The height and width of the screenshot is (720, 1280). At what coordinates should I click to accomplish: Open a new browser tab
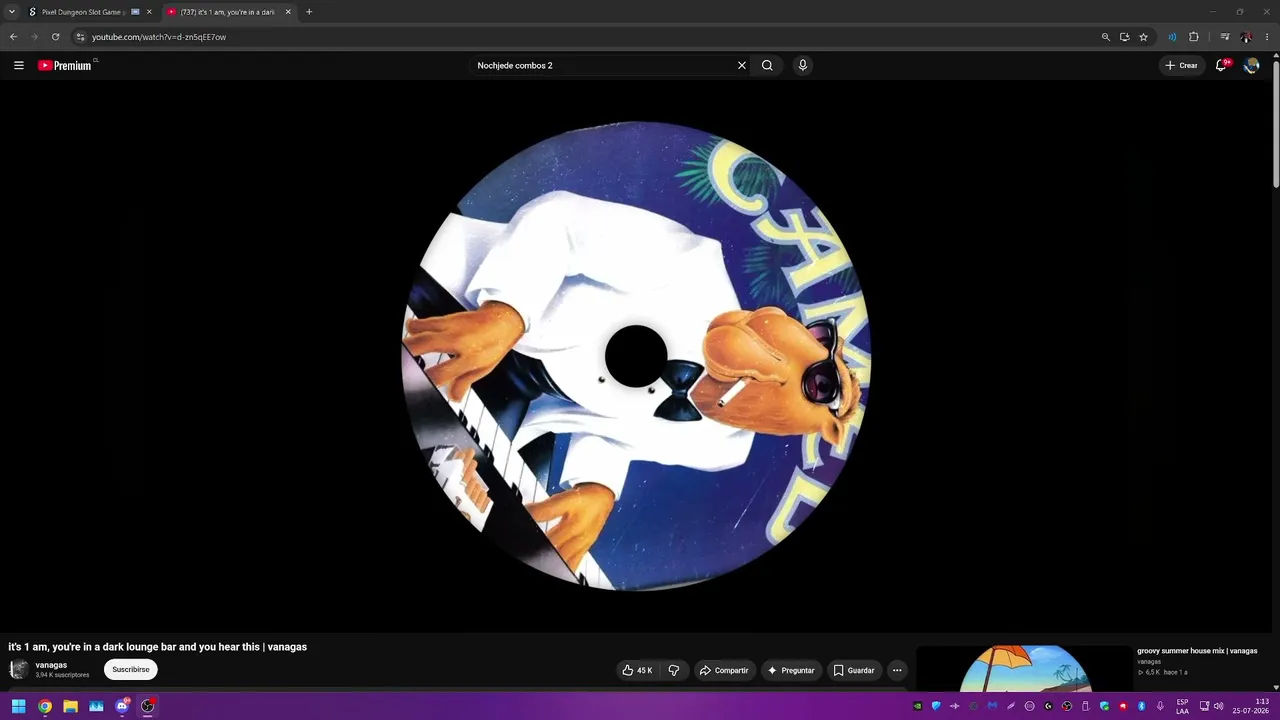pyautogui.click(x=309, y=12)
